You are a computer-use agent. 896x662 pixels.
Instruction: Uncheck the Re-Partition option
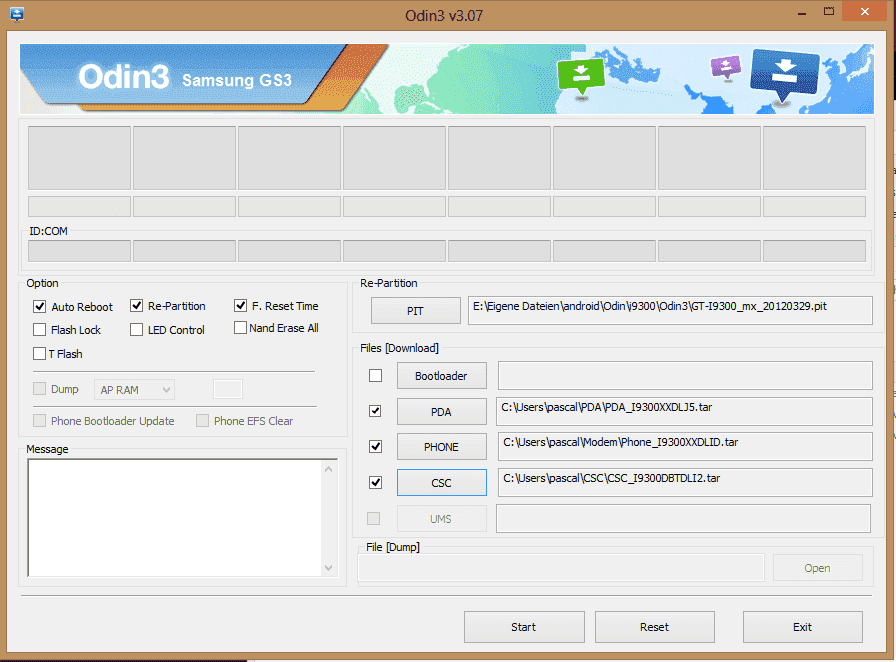136,306
